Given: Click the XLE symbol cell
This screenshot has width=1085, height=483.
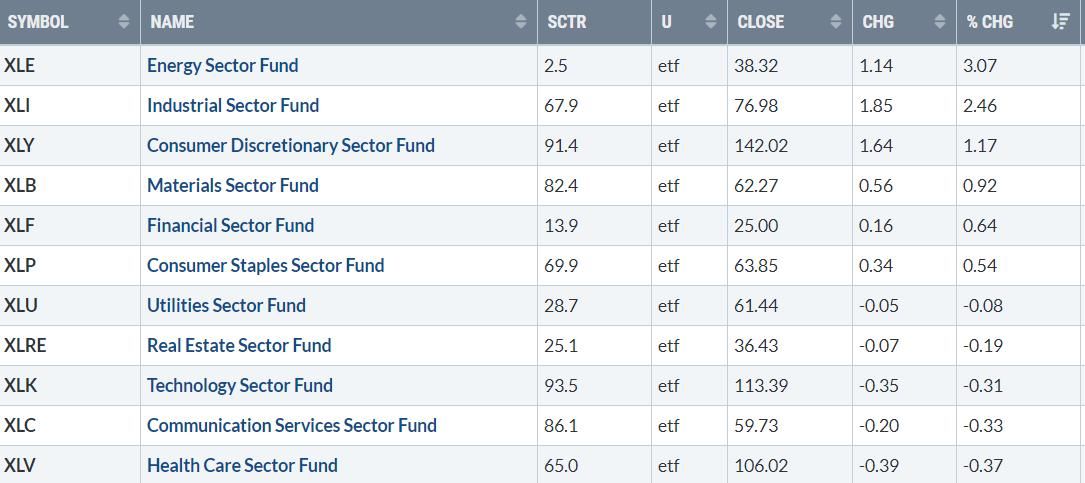Looking at the screenshot, I should click(x=19, y=66).
